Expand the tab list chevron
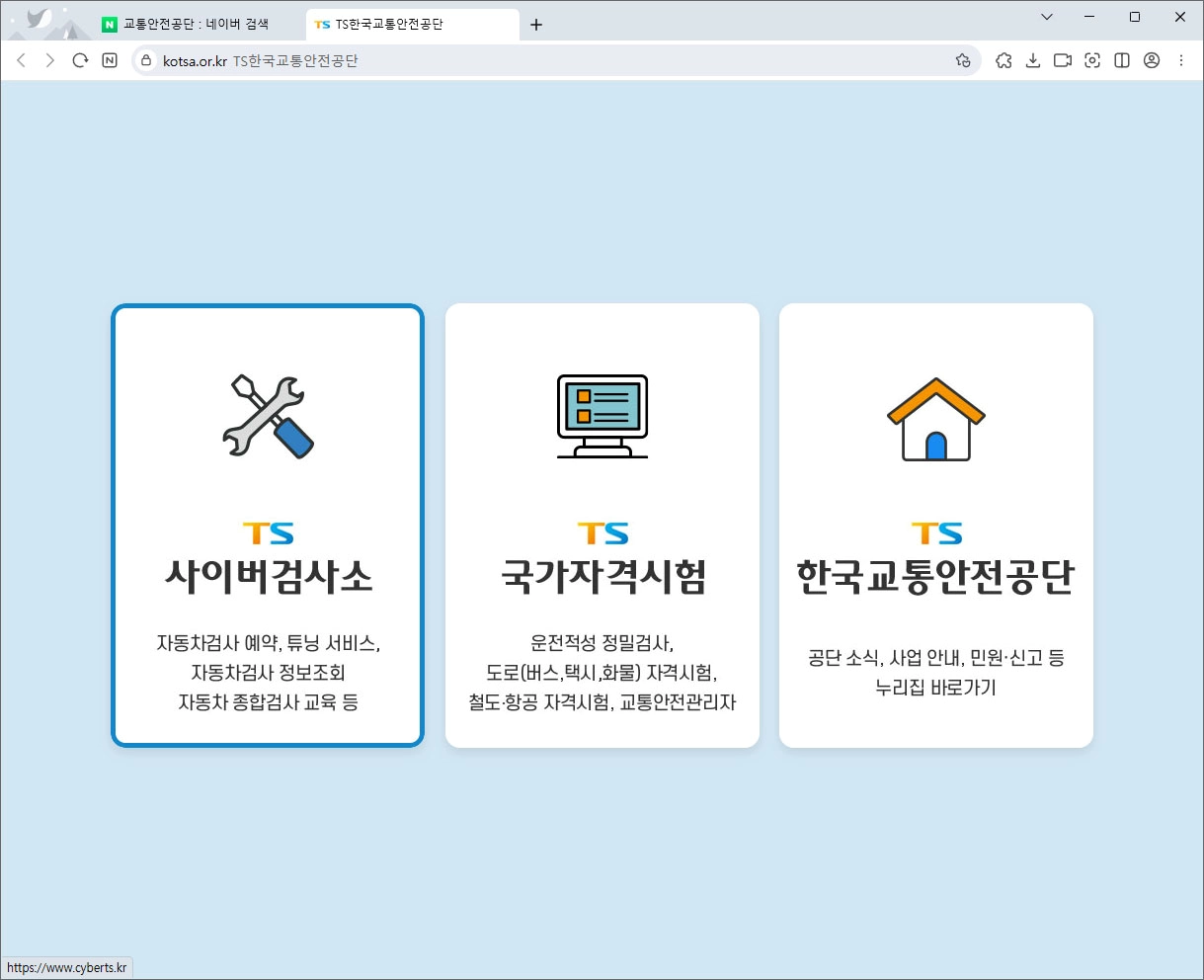The height and width of the screenshot is (980, 1204). pos(1046,17)
